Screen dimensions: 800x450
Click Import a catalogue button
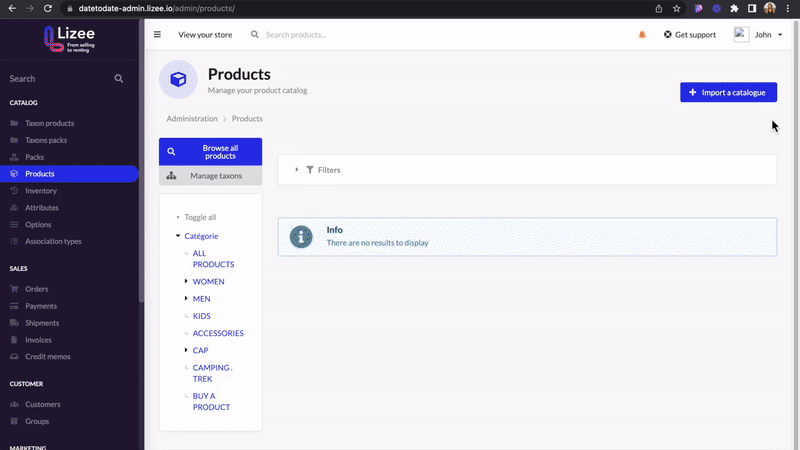[728, 92]
